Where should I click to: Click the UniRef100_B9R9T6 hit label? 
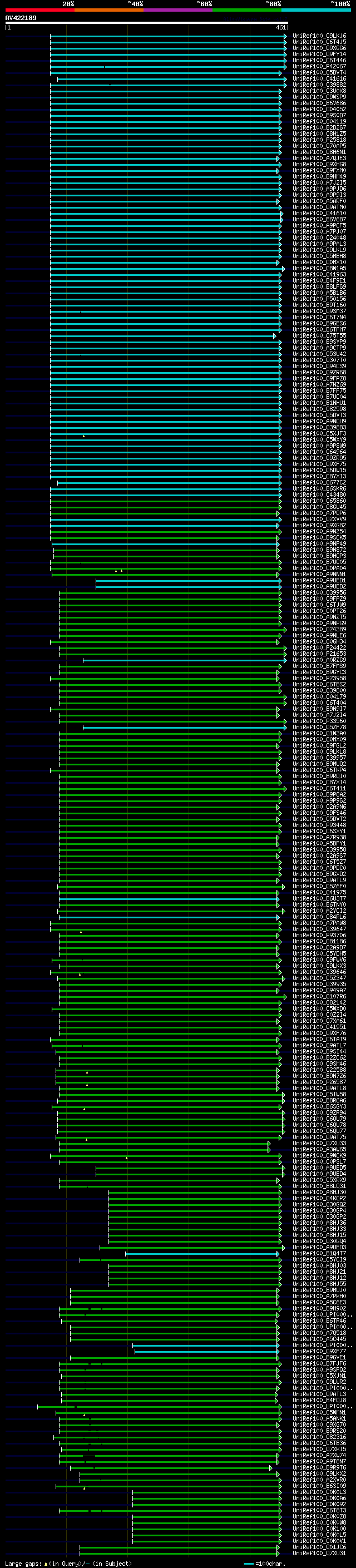point(319,1467)
